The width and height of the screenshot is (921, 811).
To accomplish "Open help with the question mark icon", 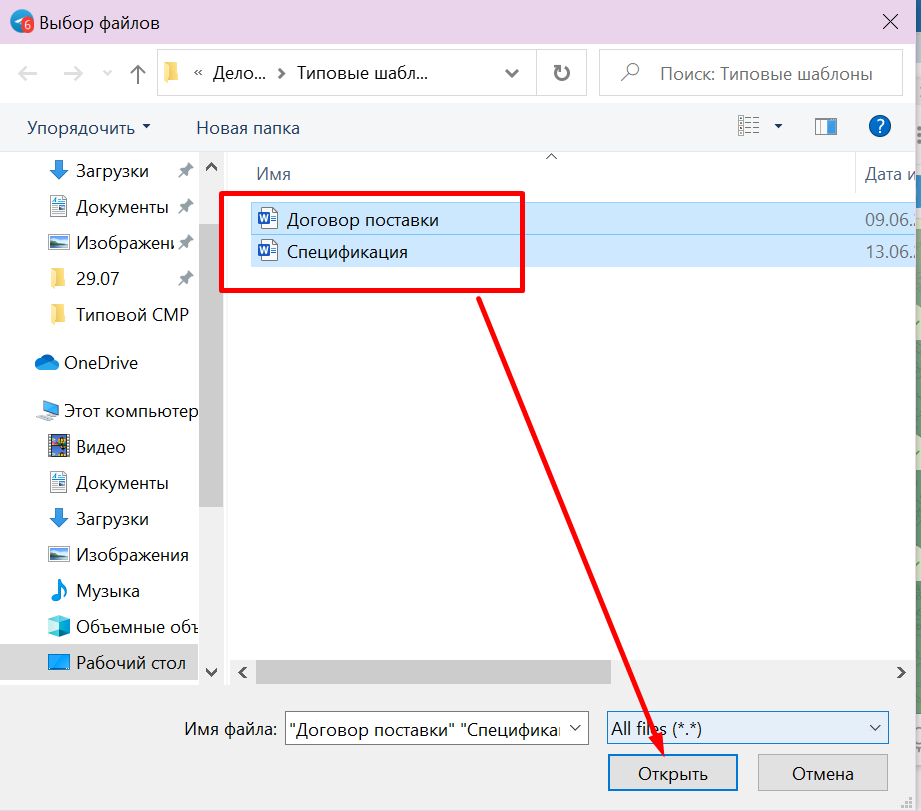I will pos(879,126).
